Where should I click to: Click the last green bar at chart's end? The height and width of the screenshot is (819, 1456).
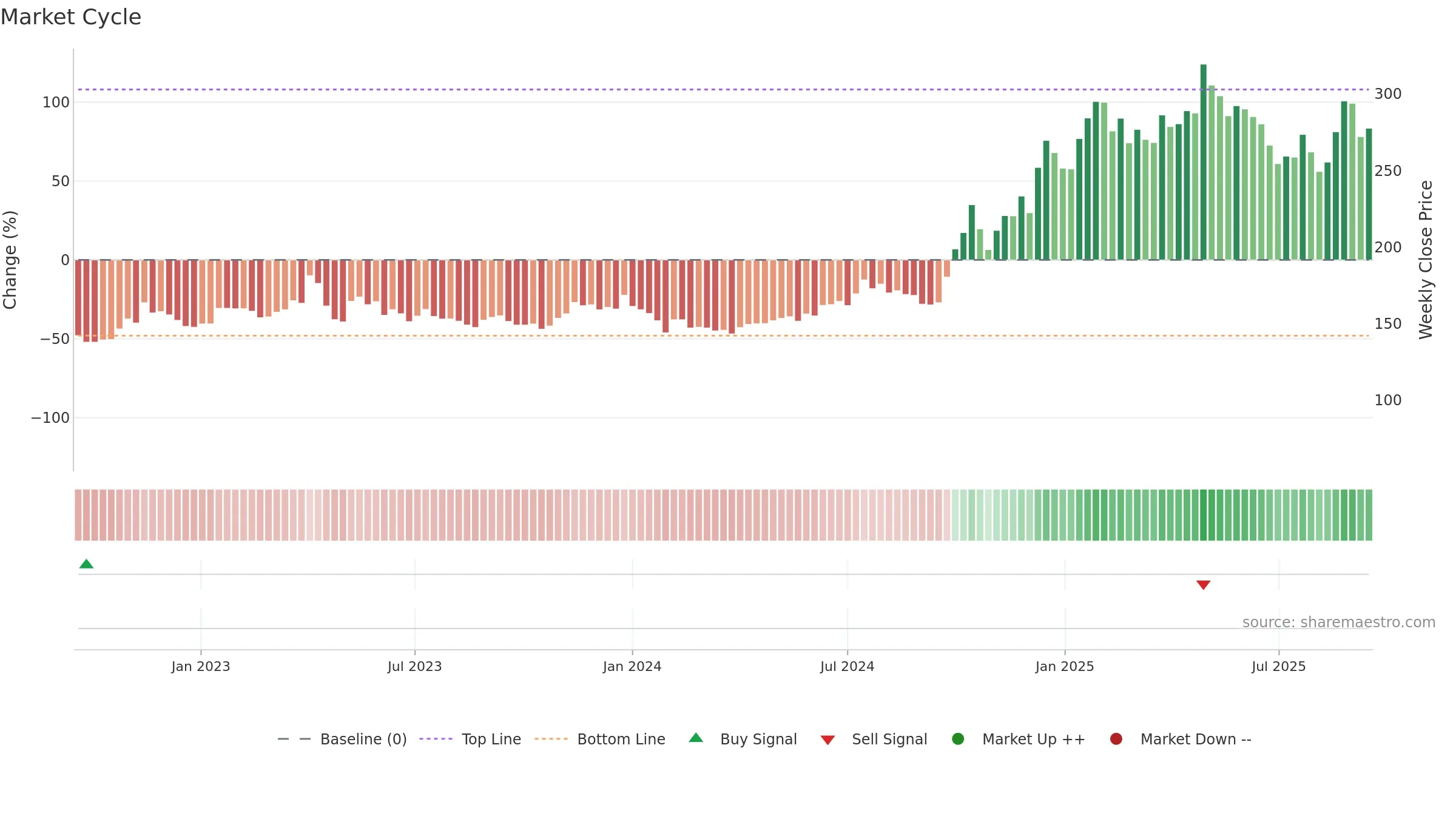click(x=1369, y=194)
